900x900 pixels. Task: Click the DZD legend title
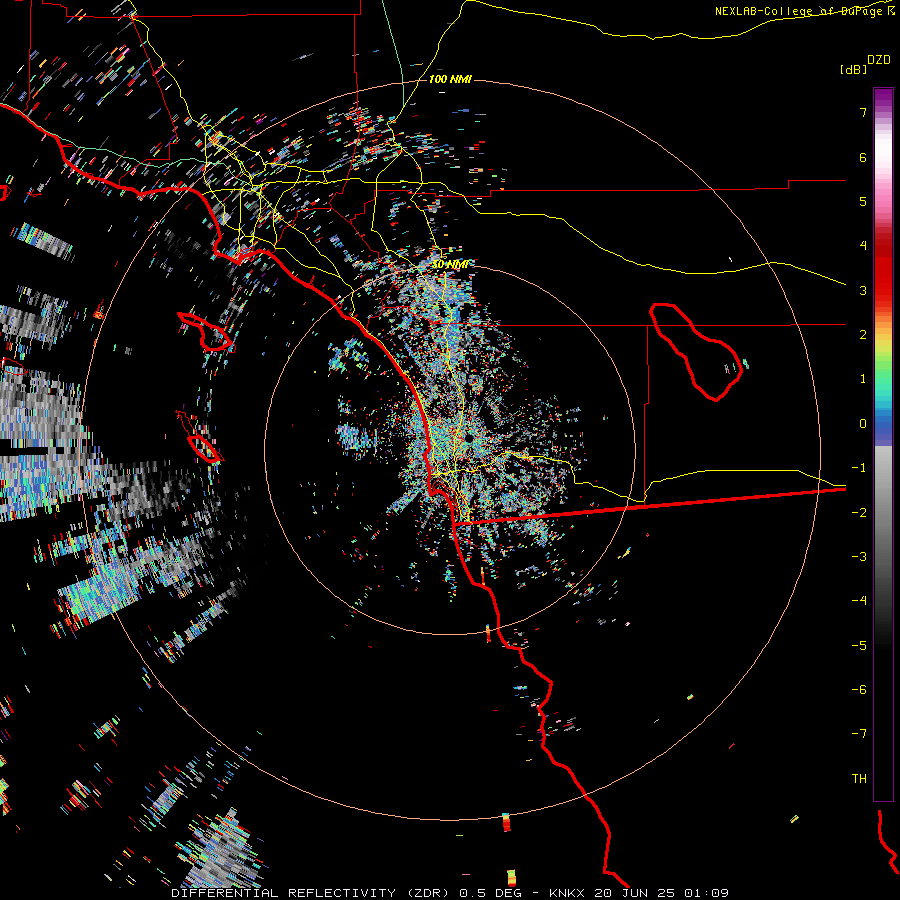879,60
